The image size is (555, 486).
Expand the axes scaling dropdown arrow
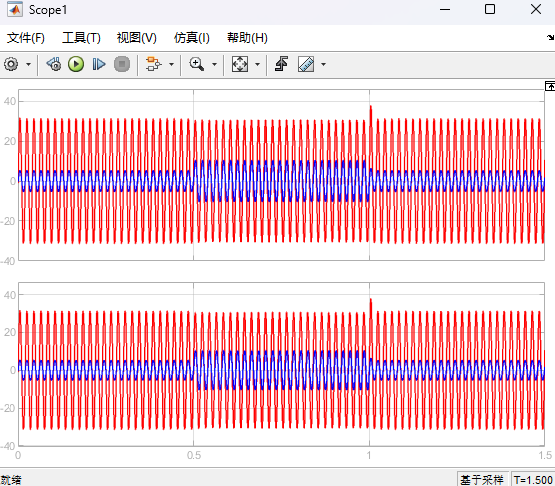pyautogui.click(x=257, y=64)
